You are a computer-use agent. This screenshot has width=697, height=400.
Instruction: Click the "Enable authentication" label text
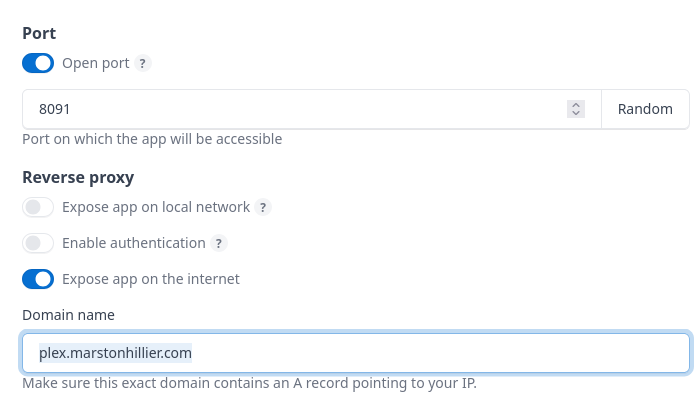click(134, 243)
